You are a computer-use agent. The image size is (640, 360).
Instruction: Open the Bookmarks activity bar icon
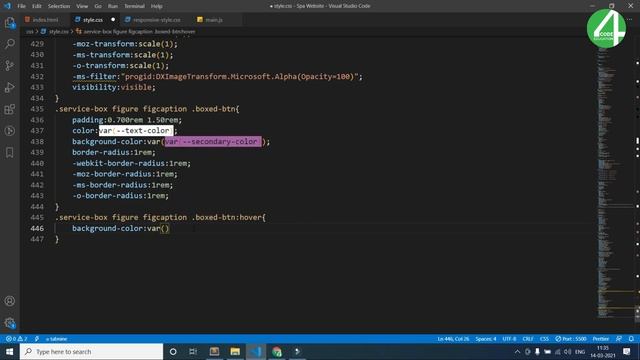10,152
